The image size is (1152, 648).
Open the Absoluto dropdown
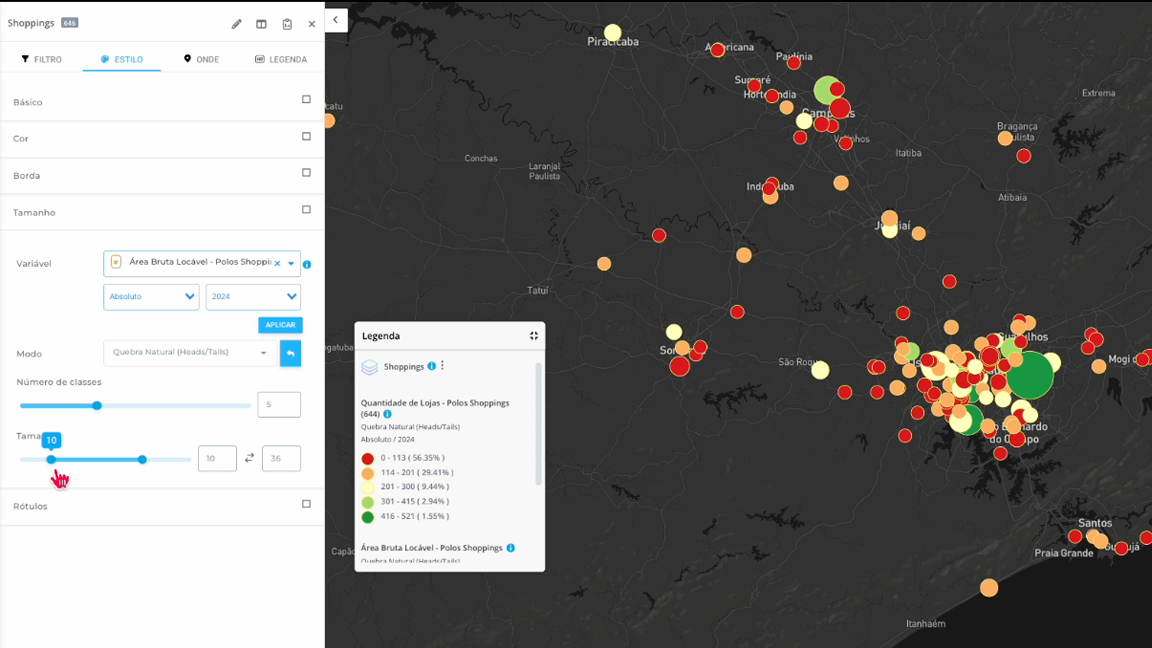(x=151, y=297)
